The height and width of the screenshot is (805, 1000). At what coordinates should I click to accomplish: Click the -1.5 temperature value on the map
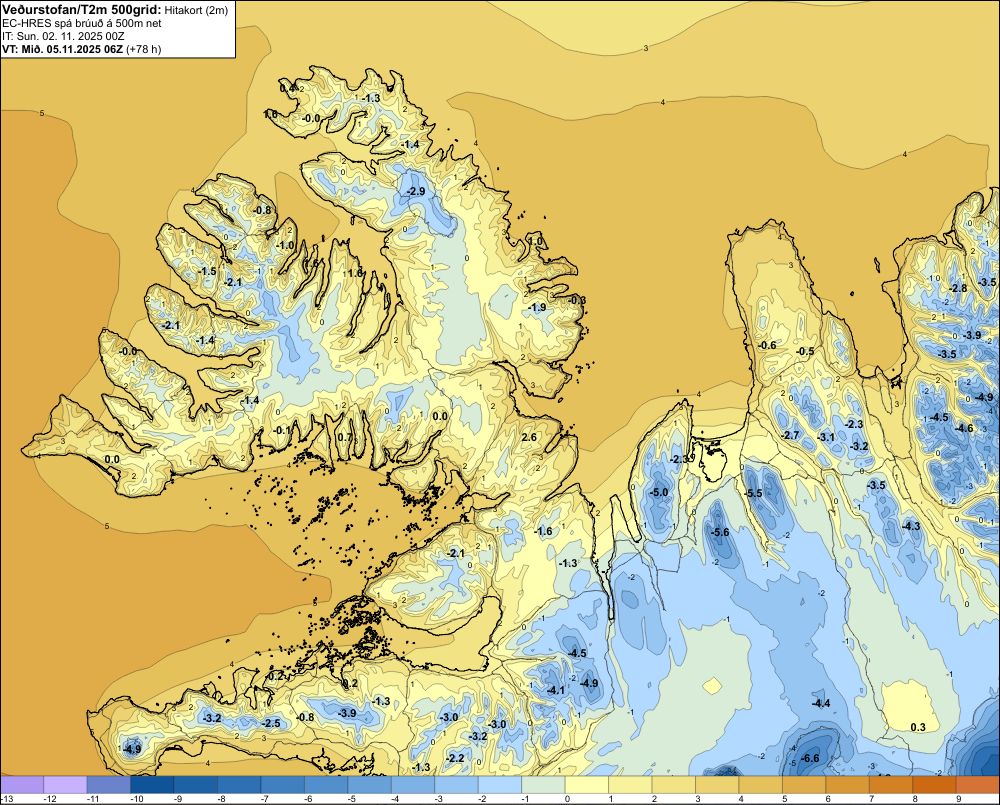click(208, 272)
